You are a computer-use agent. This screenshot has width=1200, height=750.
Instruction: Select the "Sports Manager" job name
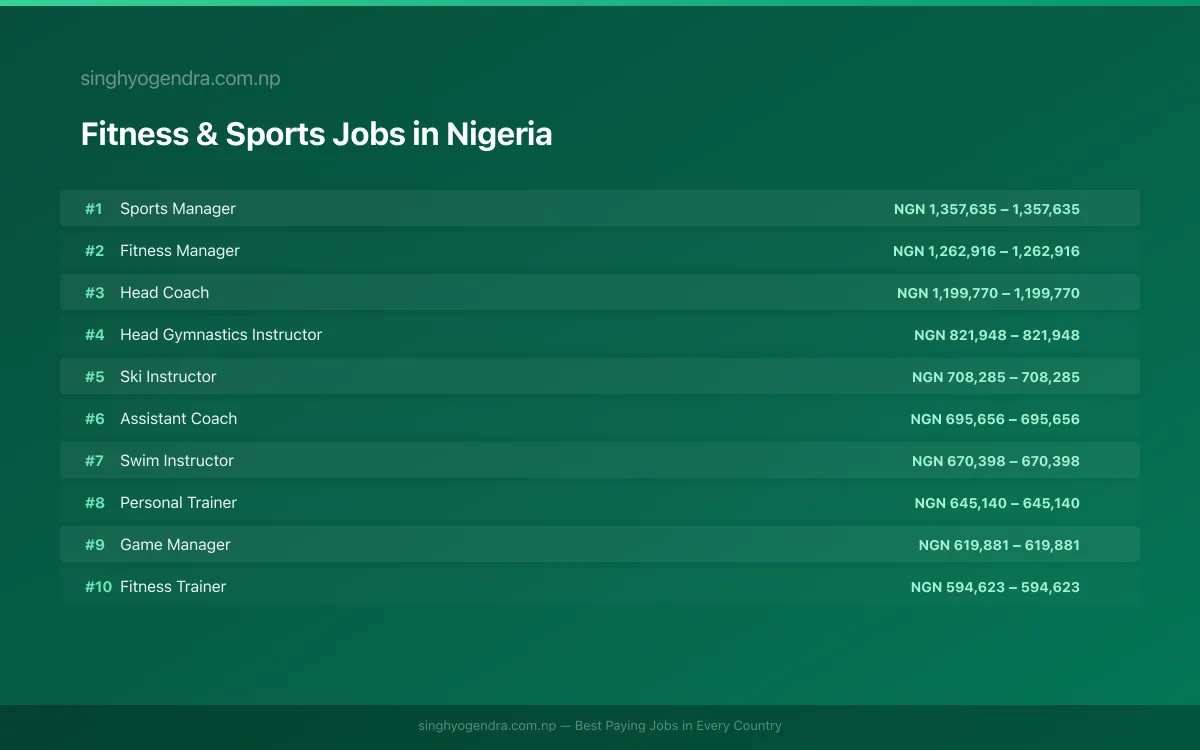tap(178, 209)
